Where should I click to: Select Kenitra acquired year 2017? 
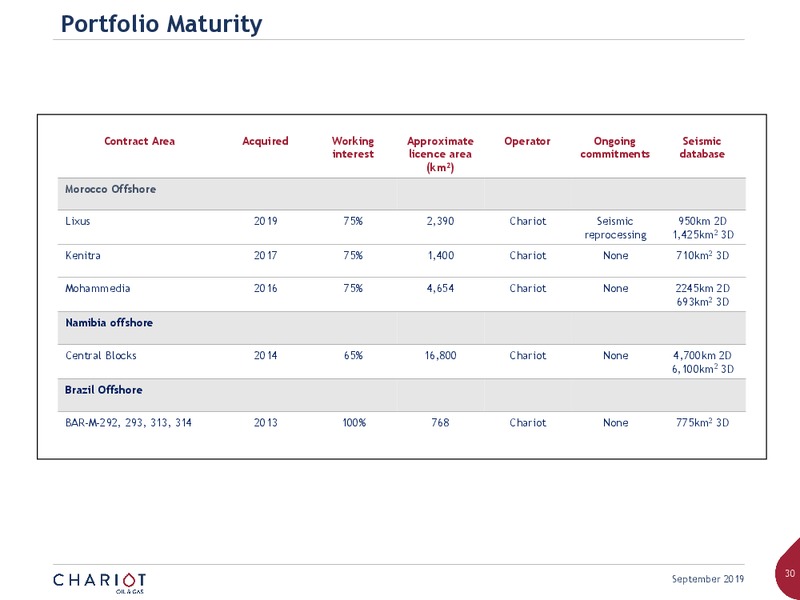(265, 255)
